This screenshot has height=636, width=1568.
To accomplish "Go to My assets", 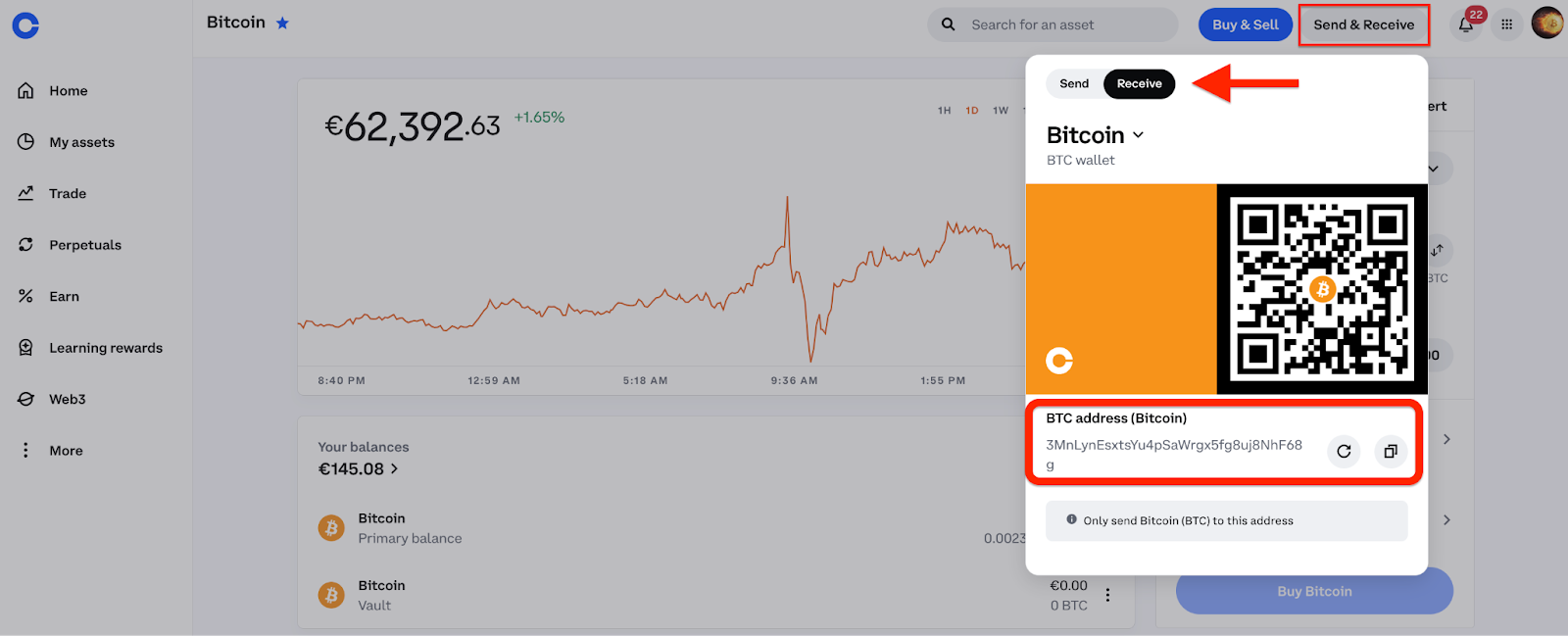I will coord(81,142).
